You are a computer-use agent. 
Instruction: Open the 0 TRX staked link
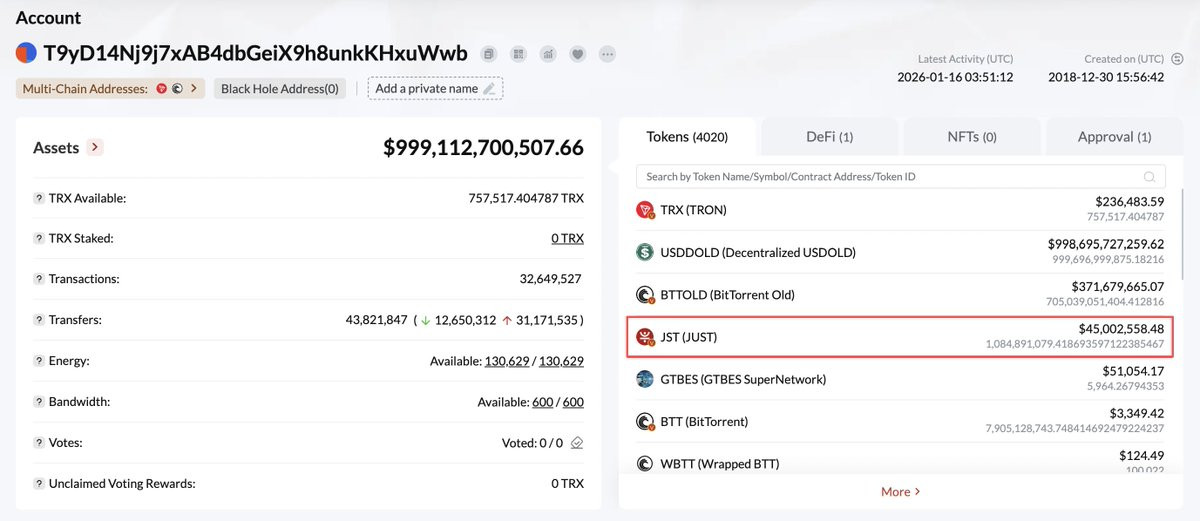(567, 239)
